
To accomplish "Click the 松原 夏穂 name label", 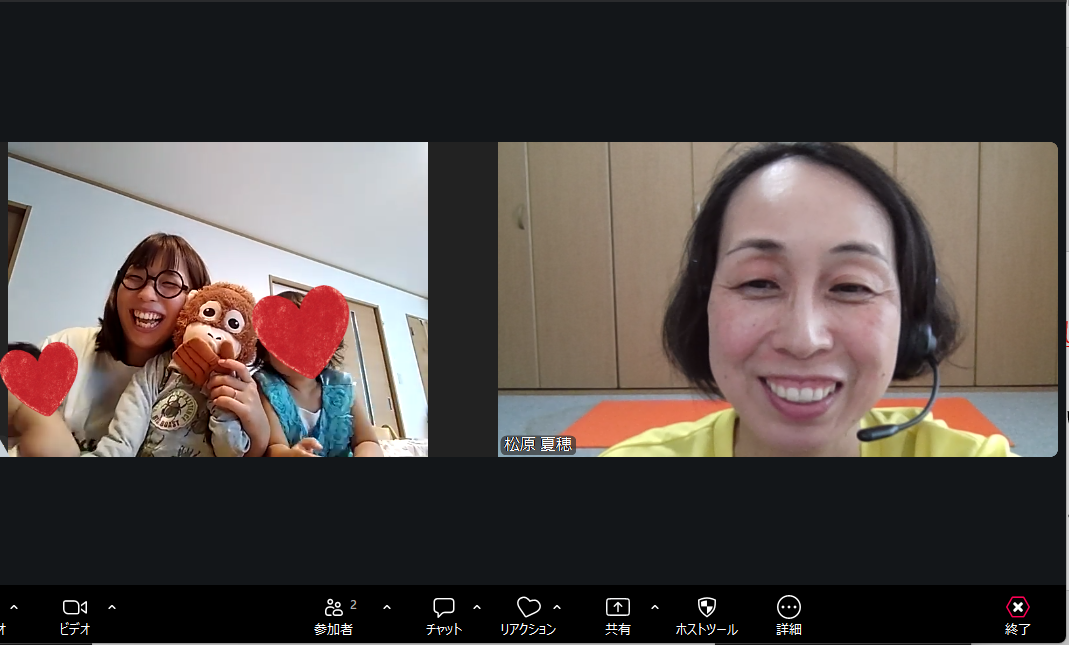I will (x=538, y=445).
